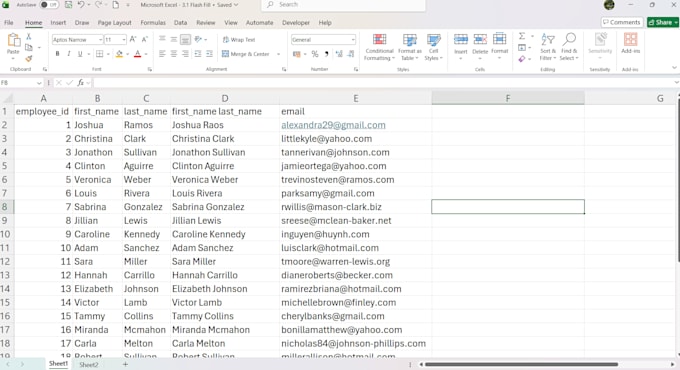
Task: Switch to the Formulas tab
Action: point(153,23)
